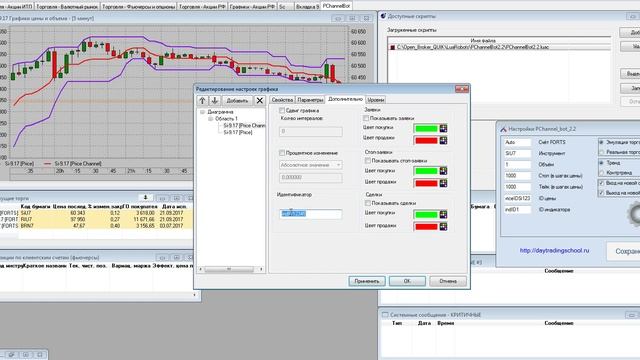The image size is (640, 360).
Task: Select Si-9.17 [Price] tree item
Action: (238, 132)
